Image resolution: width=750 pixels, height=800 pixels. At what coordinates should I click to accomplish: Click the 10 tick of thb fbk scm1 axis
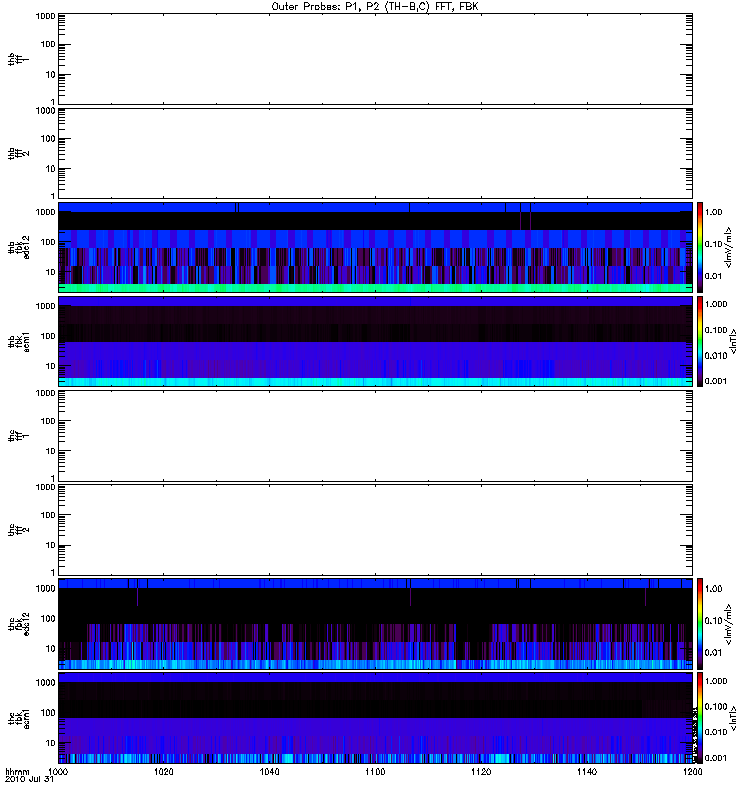[x=51, y=366]
